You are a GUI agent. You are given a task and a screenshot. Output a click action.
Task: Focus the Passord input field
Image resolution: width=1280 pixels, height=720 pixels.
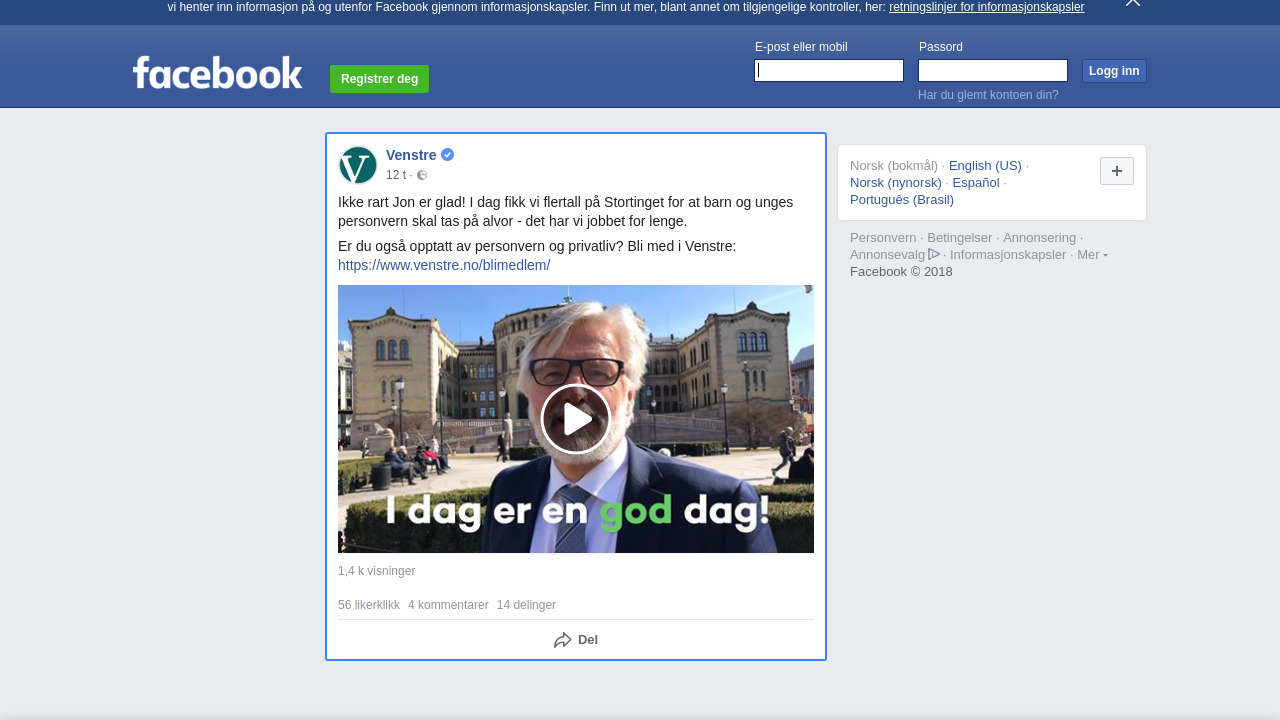click(993, 70)
